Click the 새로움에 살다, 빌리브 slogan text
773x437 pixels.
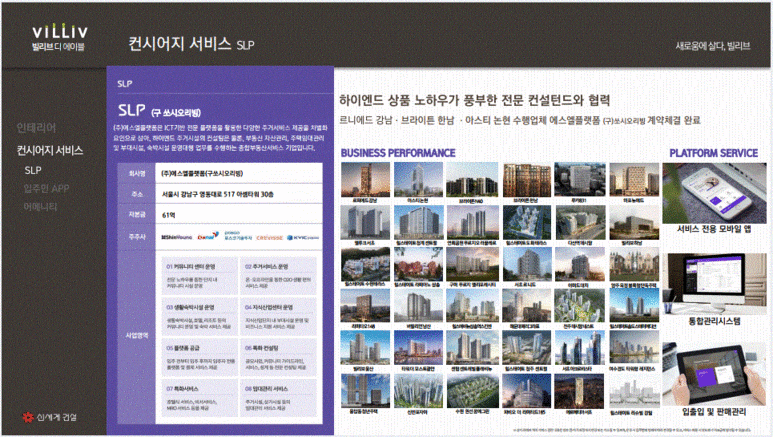point(713,46)
